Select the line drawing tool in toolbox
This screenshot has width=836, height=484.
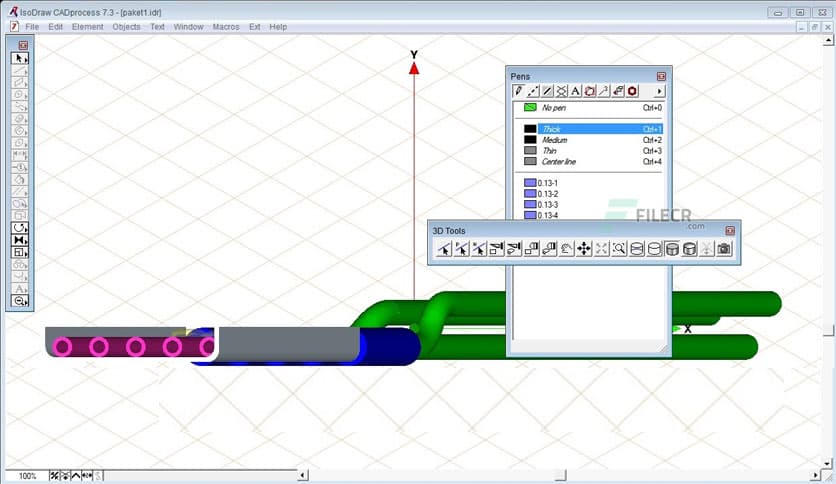(x=20, y=70)
